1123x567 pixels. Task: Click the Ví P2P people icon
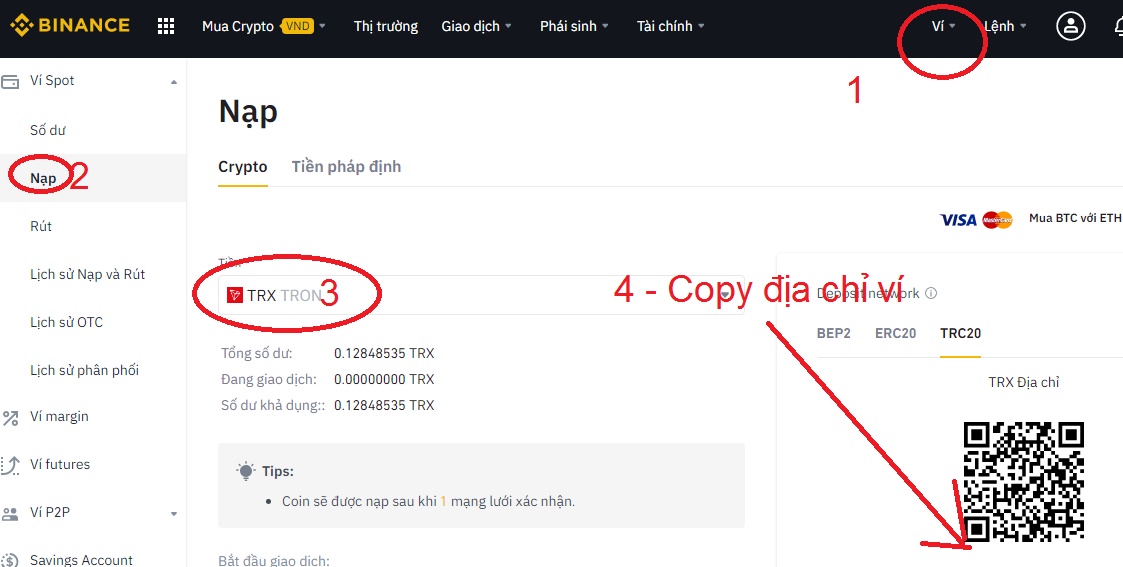10,513
